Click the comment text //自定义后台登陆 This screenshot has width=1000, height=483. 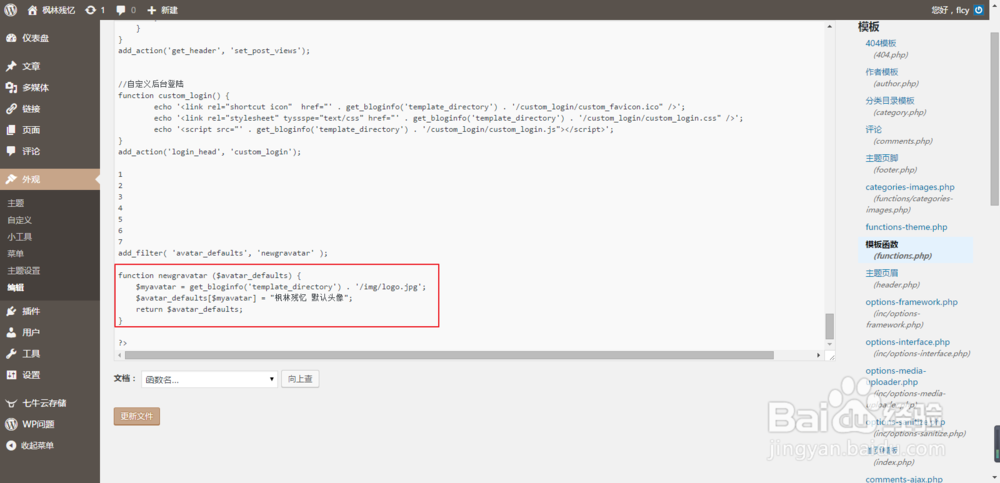point(151,84)
